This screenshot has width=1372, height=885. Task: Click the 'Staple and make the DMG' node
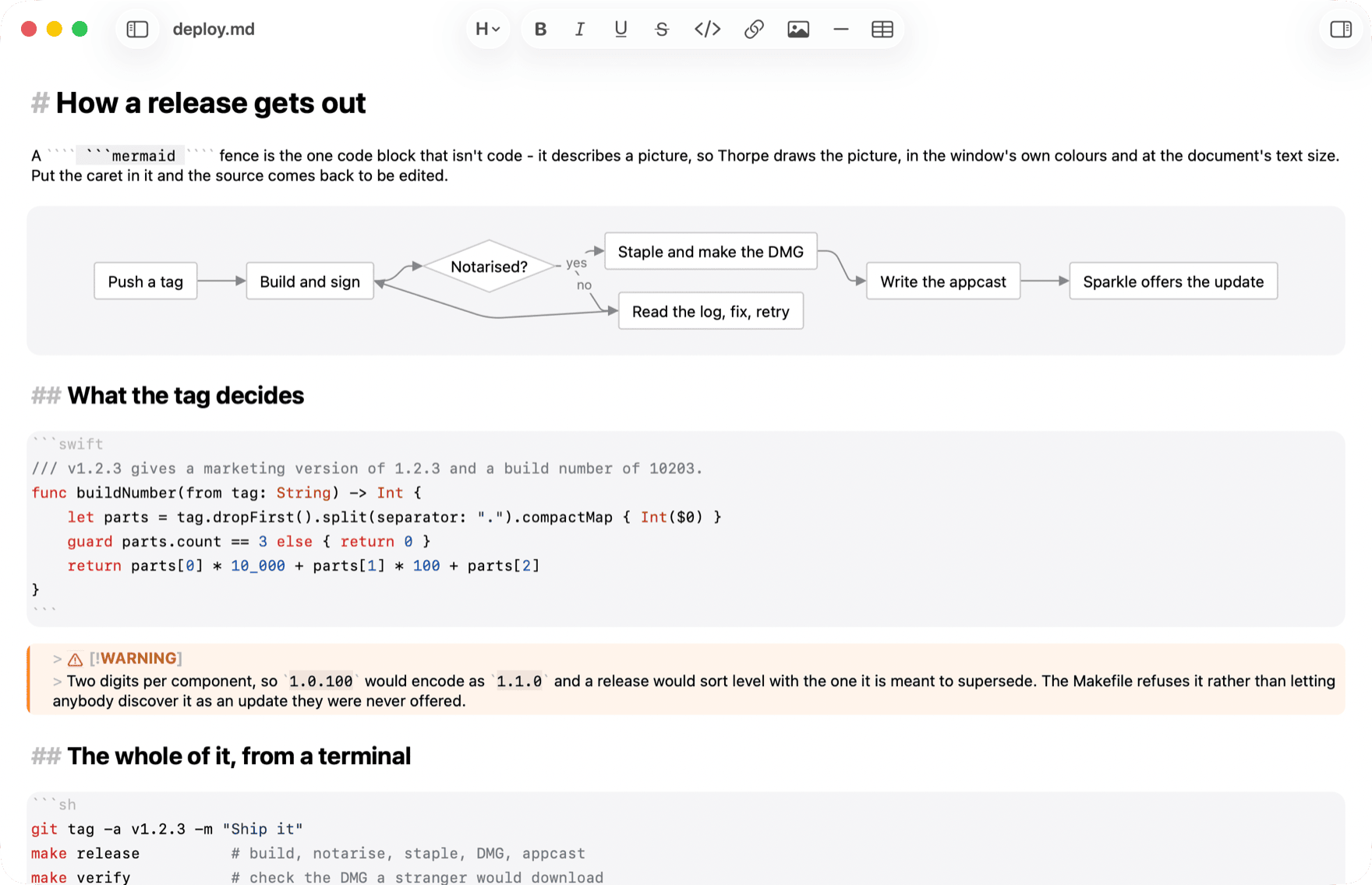coord(711,252)
